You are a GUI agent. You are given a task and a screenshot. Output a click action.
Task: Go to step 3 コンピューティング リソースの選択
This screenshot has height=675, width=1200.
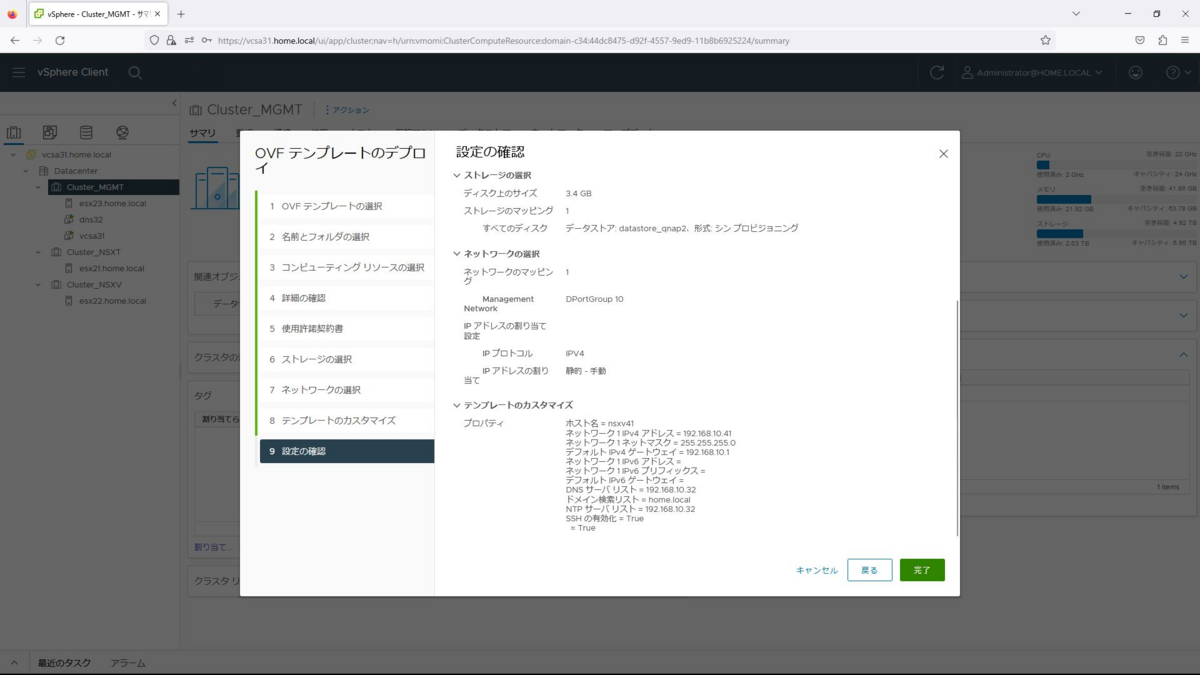coord(345,267)
